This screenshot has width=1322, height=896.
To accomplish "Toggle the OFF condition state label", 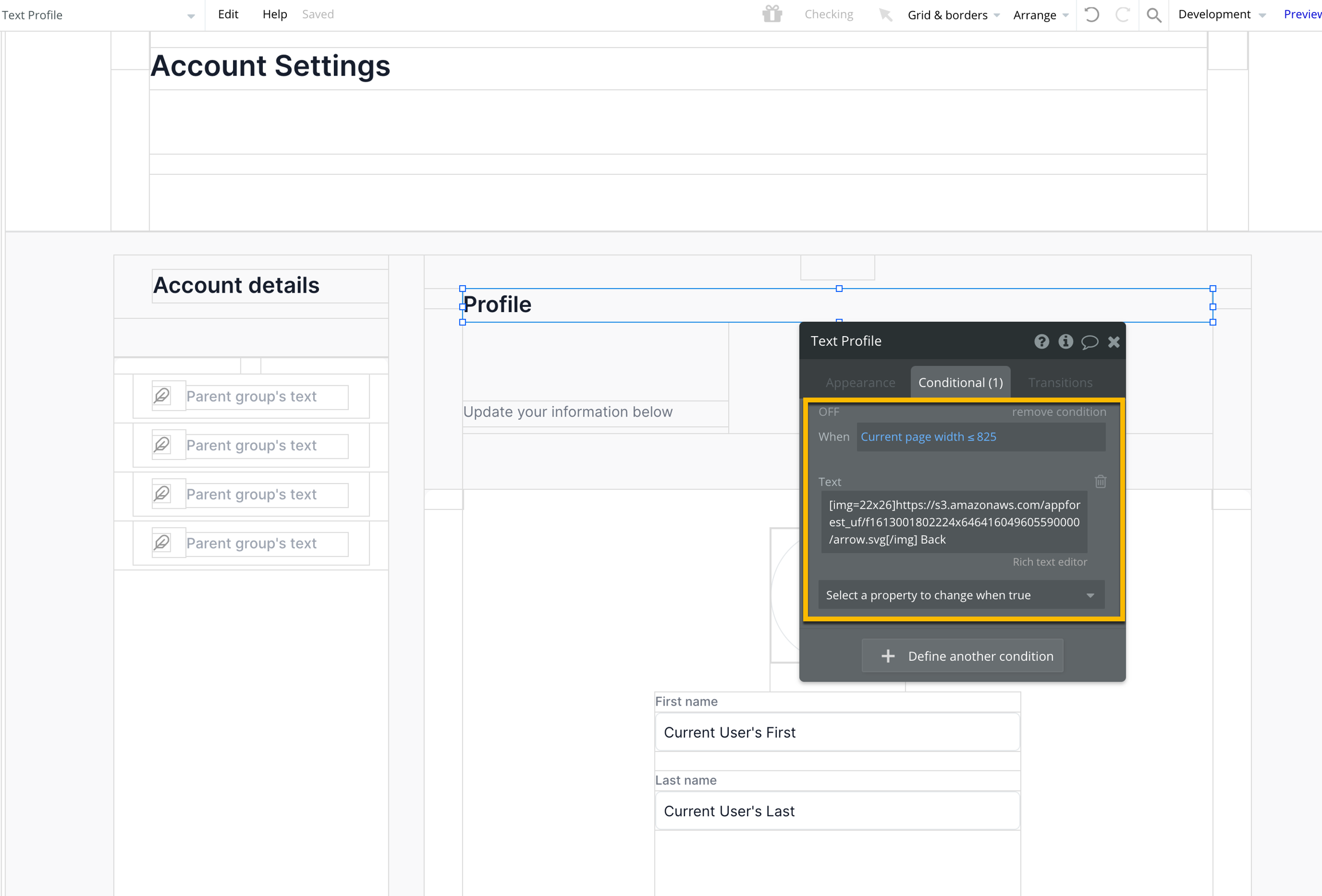I will (829, 412).
